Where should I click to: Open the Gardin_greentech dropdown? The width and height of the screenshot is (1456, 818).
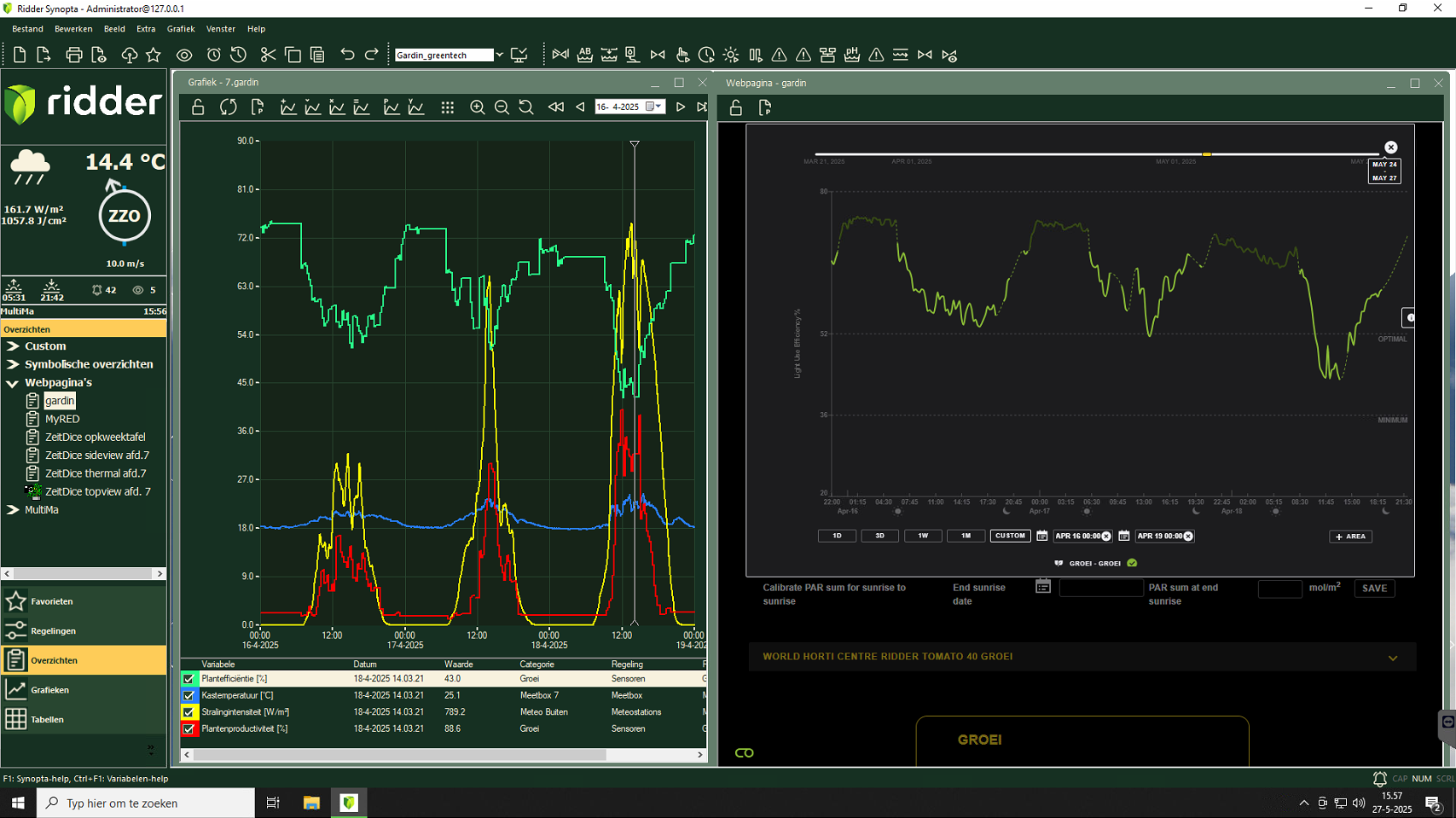click(x=499, y=55)
